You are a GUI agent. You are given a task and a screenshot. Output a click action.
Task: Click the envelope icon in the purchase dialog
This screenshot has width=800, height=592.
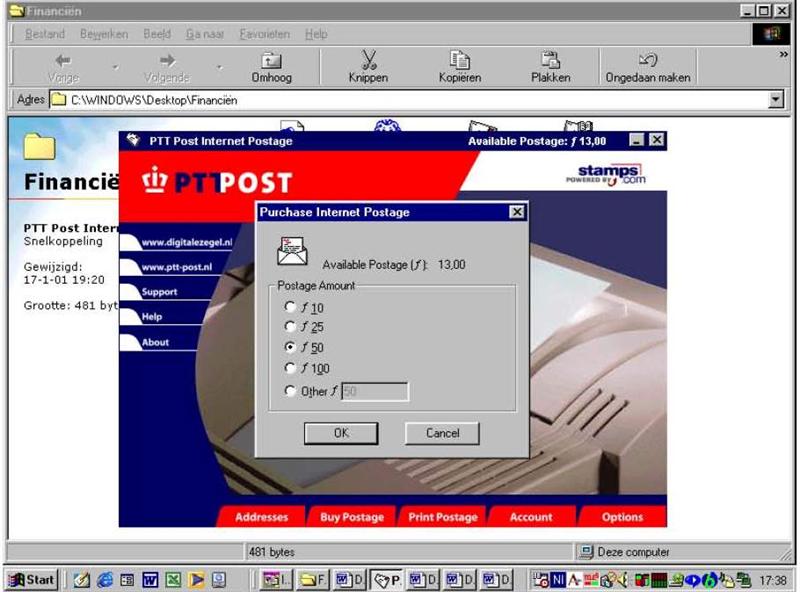(292, 251)
